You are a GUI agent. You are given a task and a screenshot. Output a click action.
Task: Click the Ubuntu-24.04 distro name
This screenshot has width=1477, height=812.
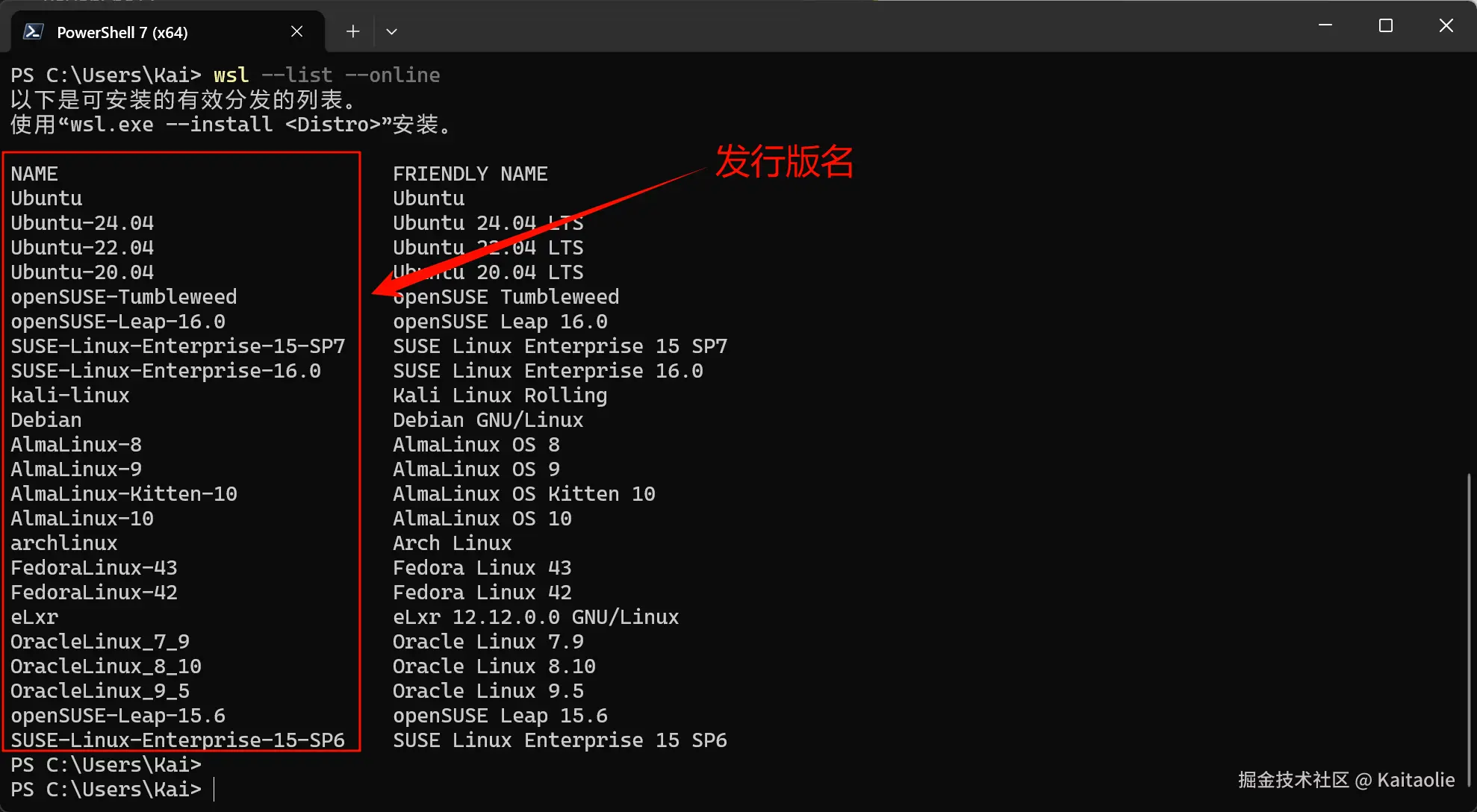click(x=82, y=223)
